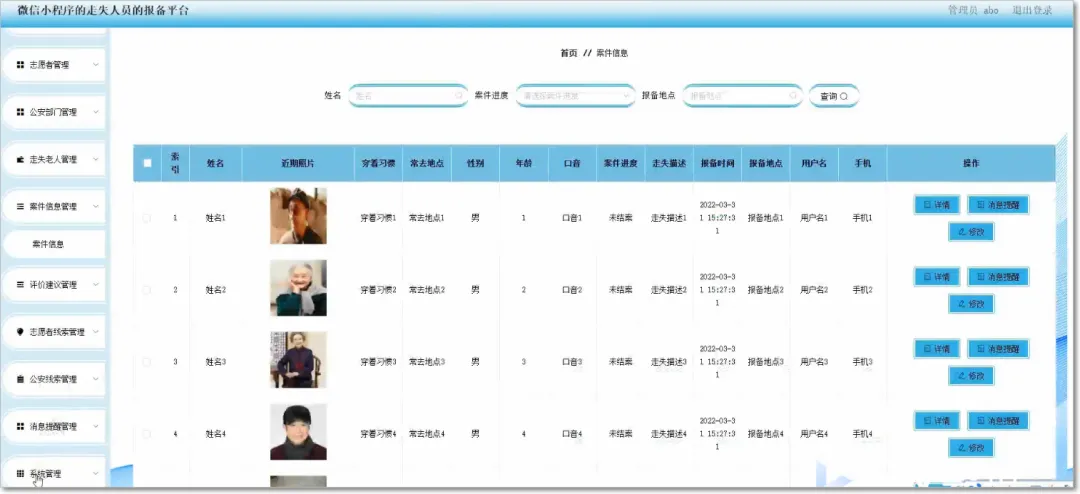Click the magnifier icon in 报备地点 field
Viewport: 1080px width, 494px height.
(x=793, y=96)
